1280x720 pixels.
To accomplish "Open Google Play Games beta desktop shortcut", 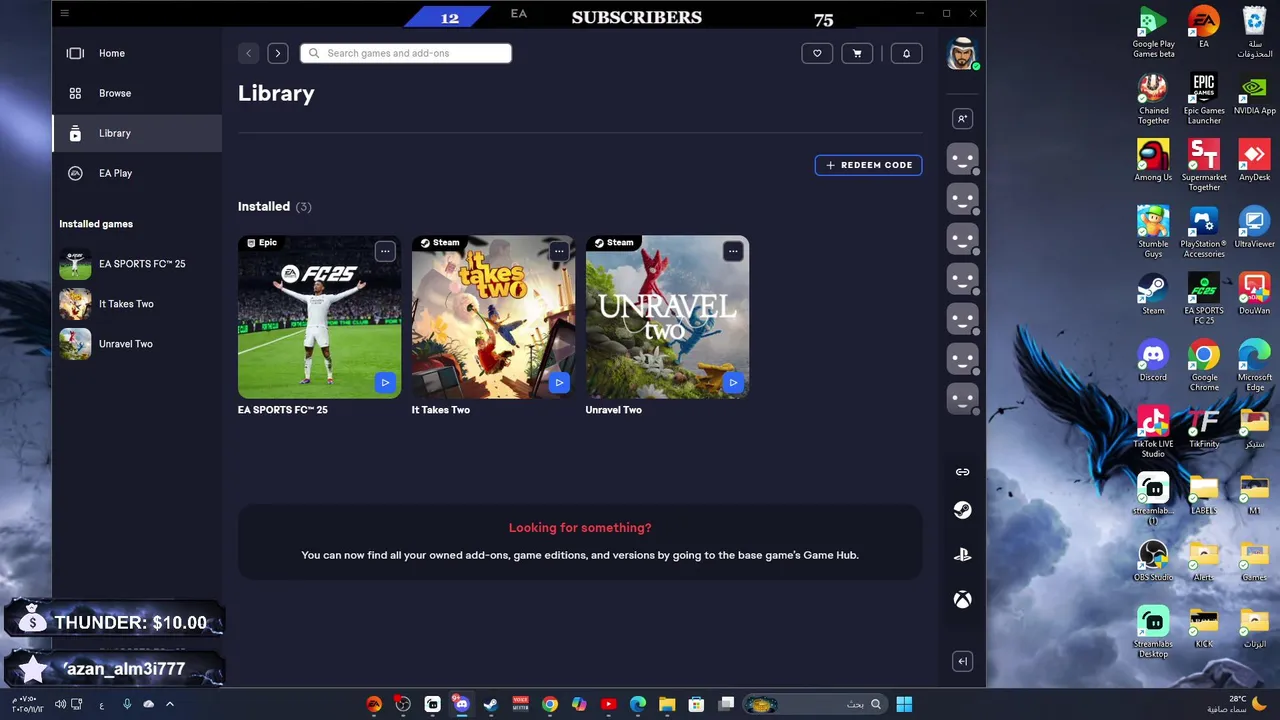I will coord(1153,32).
